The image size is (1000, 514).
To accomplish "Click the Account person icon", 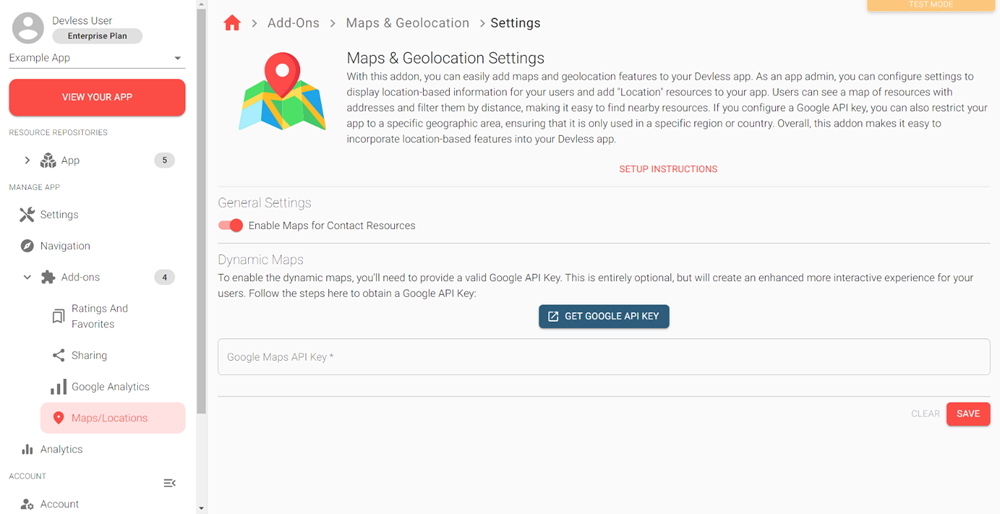I will pyautogui.click(x=27, y=504).
